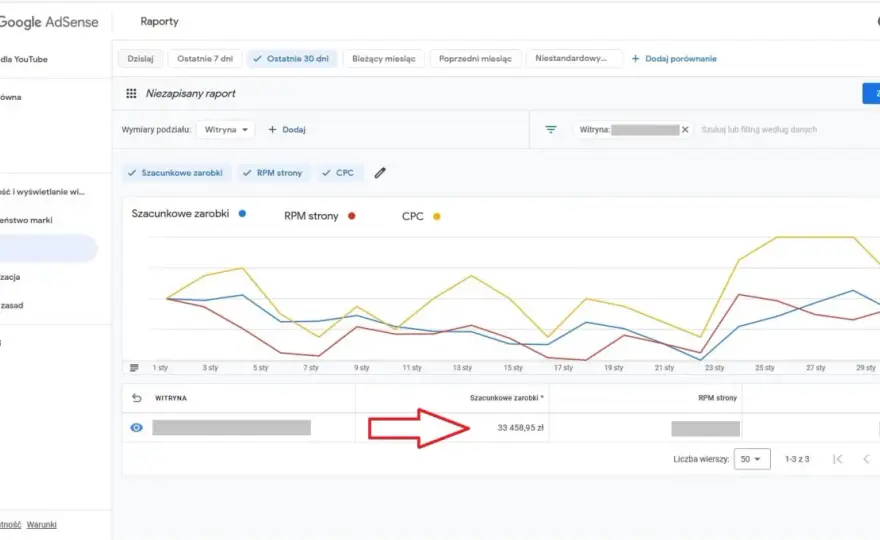Go to first page of table results
Screen dimensions: 880x540
[837, 459]
